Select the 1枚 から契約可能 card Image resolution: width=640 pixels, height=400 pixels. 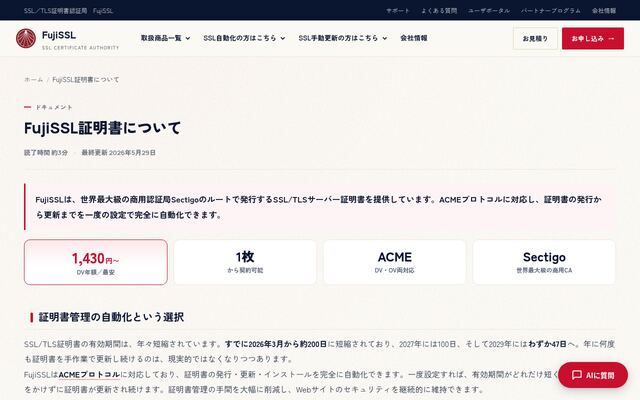[x=245, y=262]
